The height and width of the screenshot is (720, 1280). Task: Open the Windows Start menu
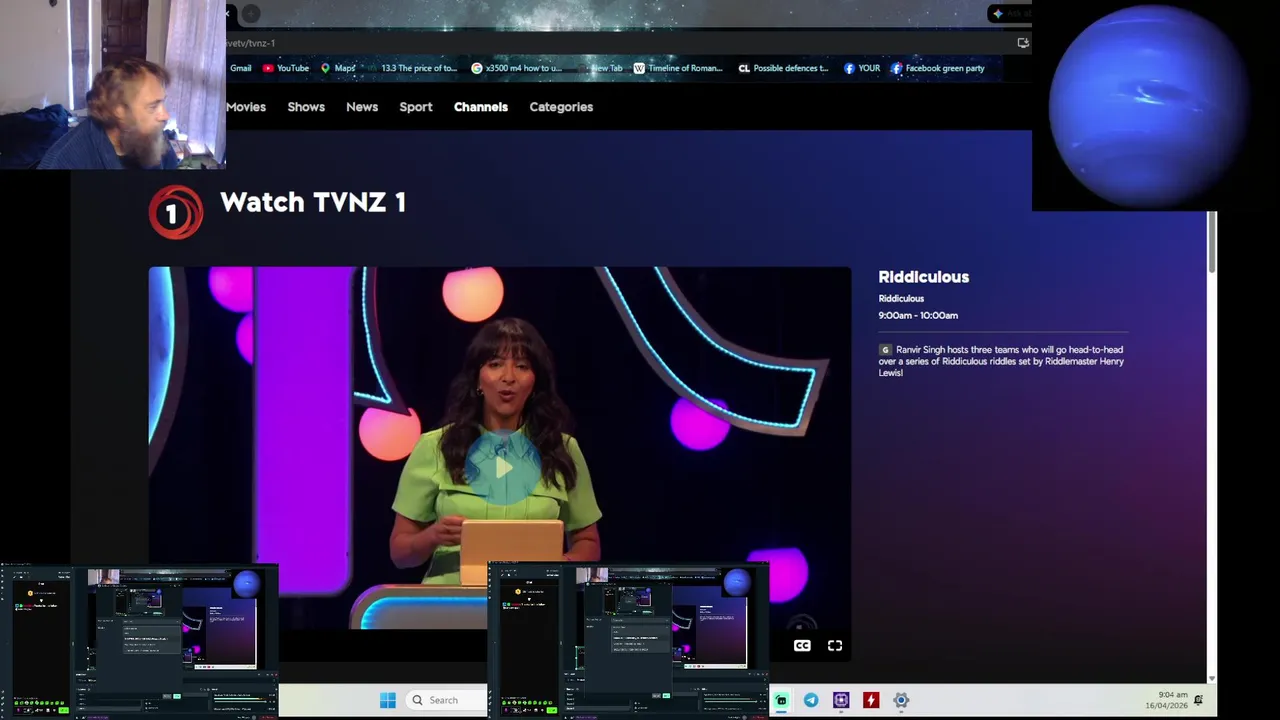(388, 700)
